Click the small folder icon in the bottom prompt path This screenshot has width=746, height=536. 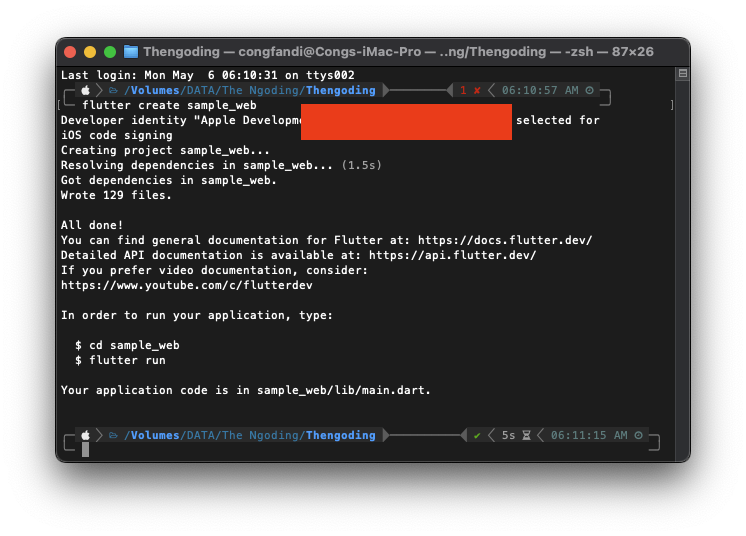[114, 435]
